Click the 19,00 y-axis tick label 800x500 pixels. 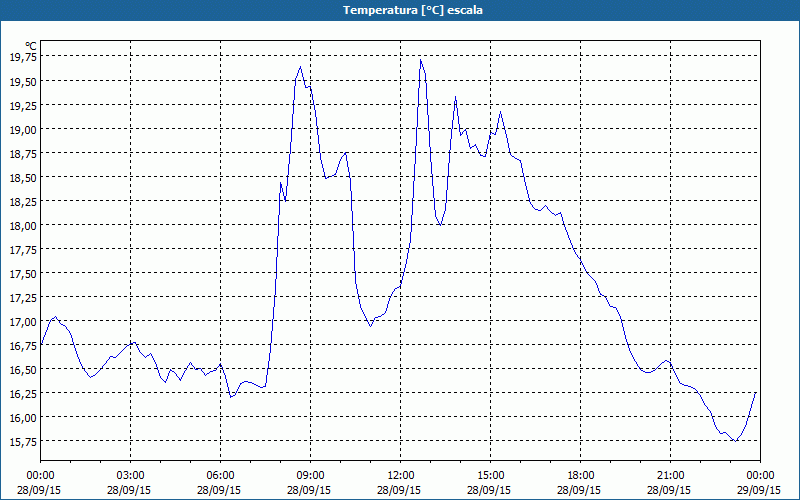[x=21, y=130]
